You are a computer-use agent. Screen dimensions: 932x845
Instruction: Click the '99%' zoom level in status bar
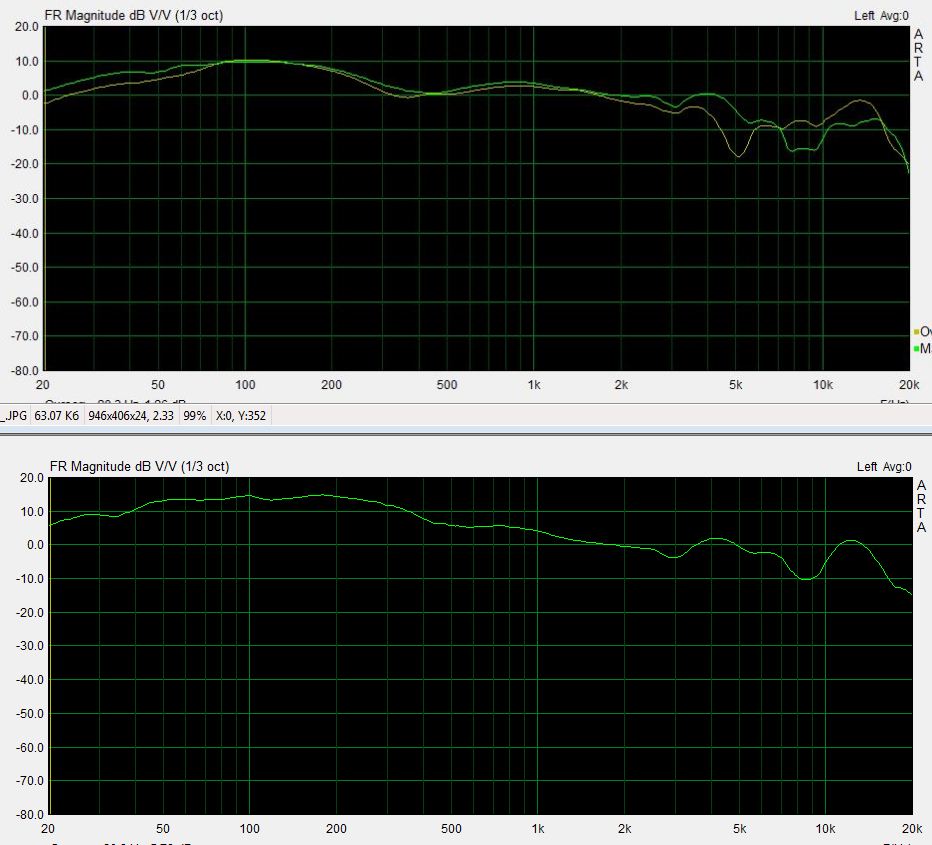click(194, 415)
